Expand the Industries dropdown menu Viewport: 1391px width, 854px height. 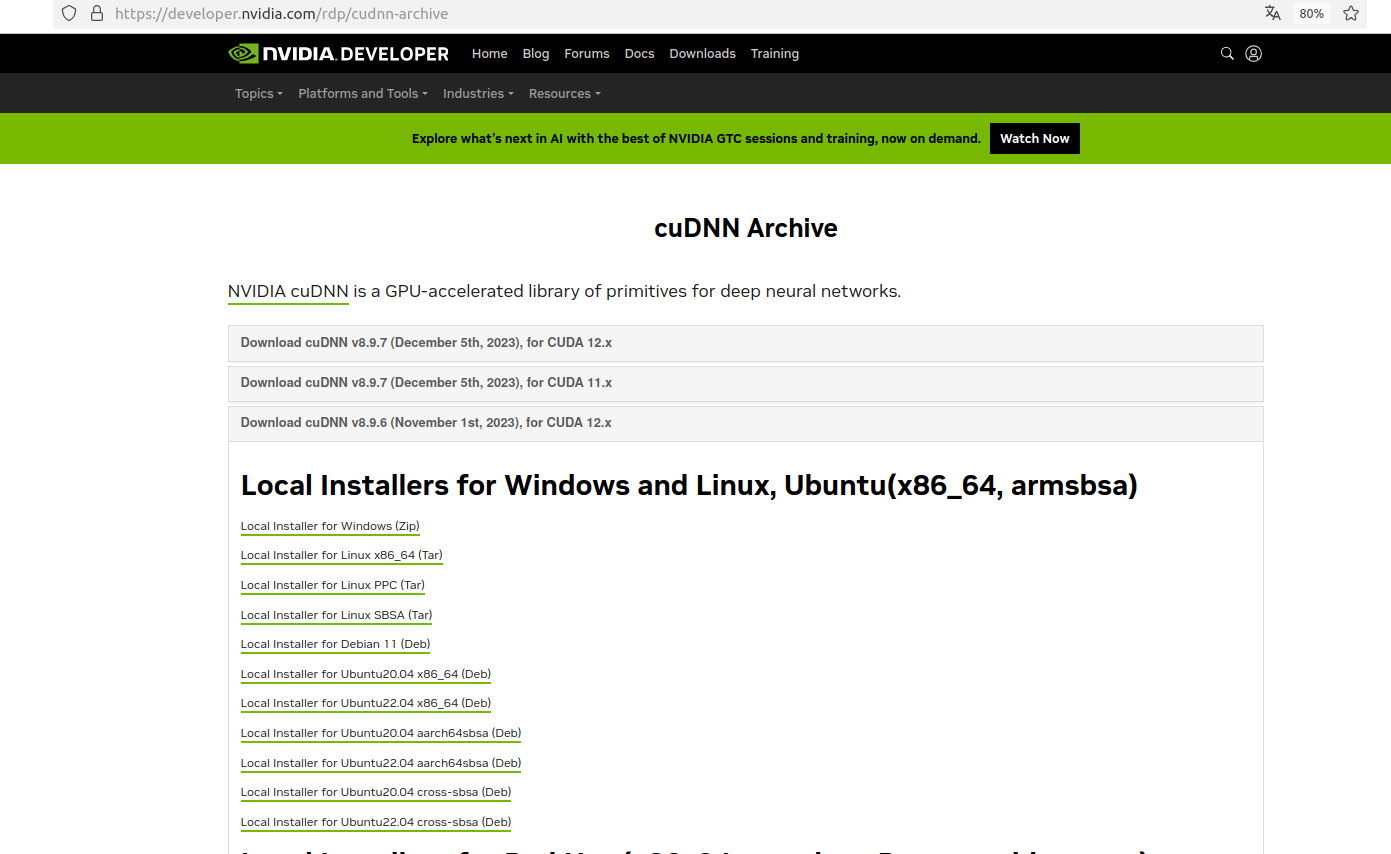(x=478, y=93)
